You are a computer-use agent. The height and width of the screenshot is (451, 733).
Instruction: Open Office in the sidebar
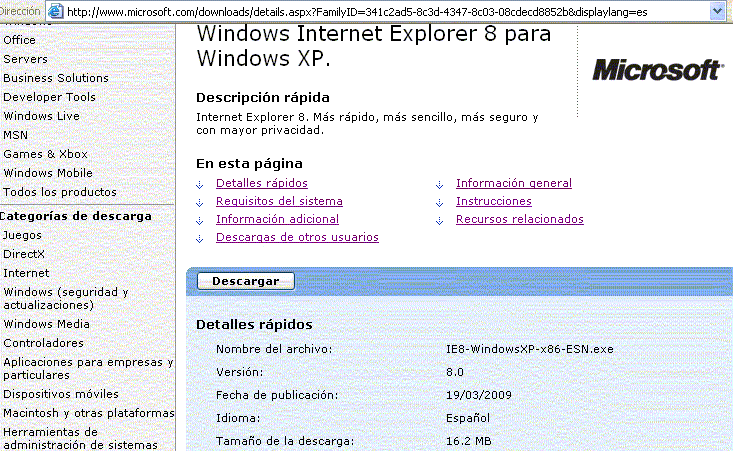(19, 40)
